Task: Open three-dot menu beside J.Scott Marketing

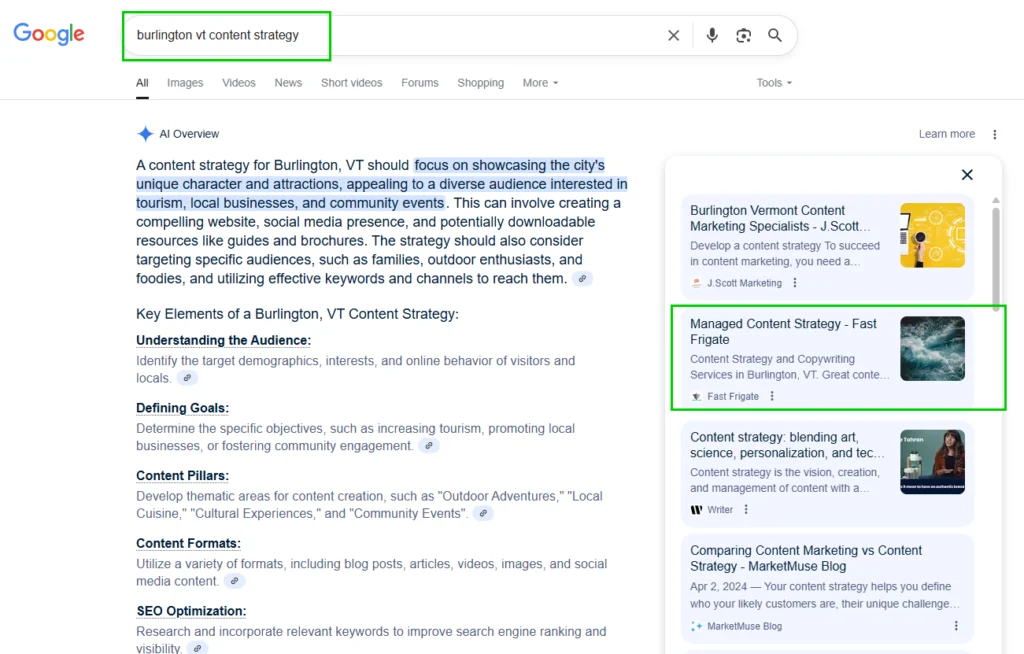Action: coord(796,283)
